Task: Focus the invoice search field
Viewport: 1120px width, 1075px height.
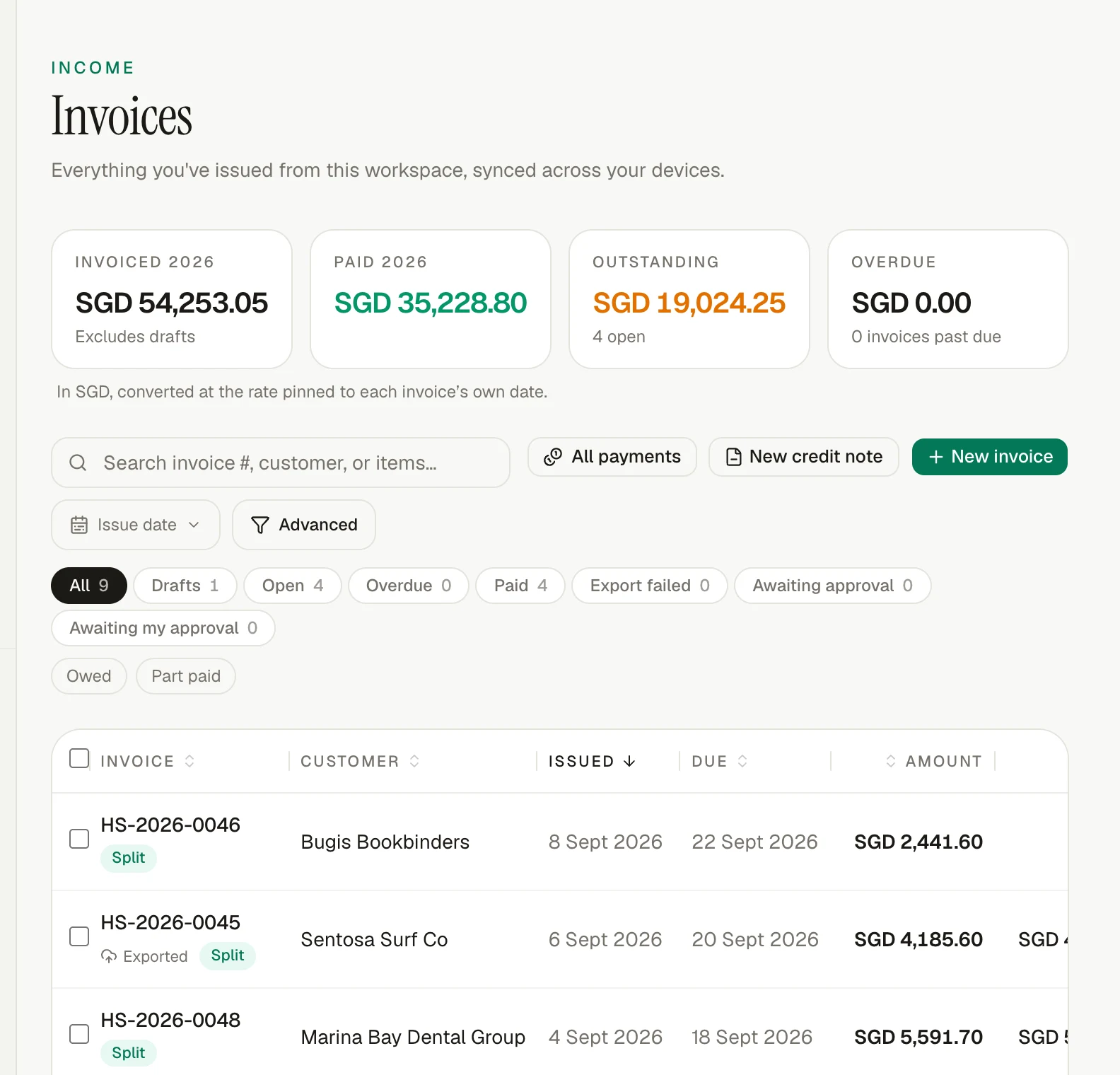Action: tap(281, 463)
